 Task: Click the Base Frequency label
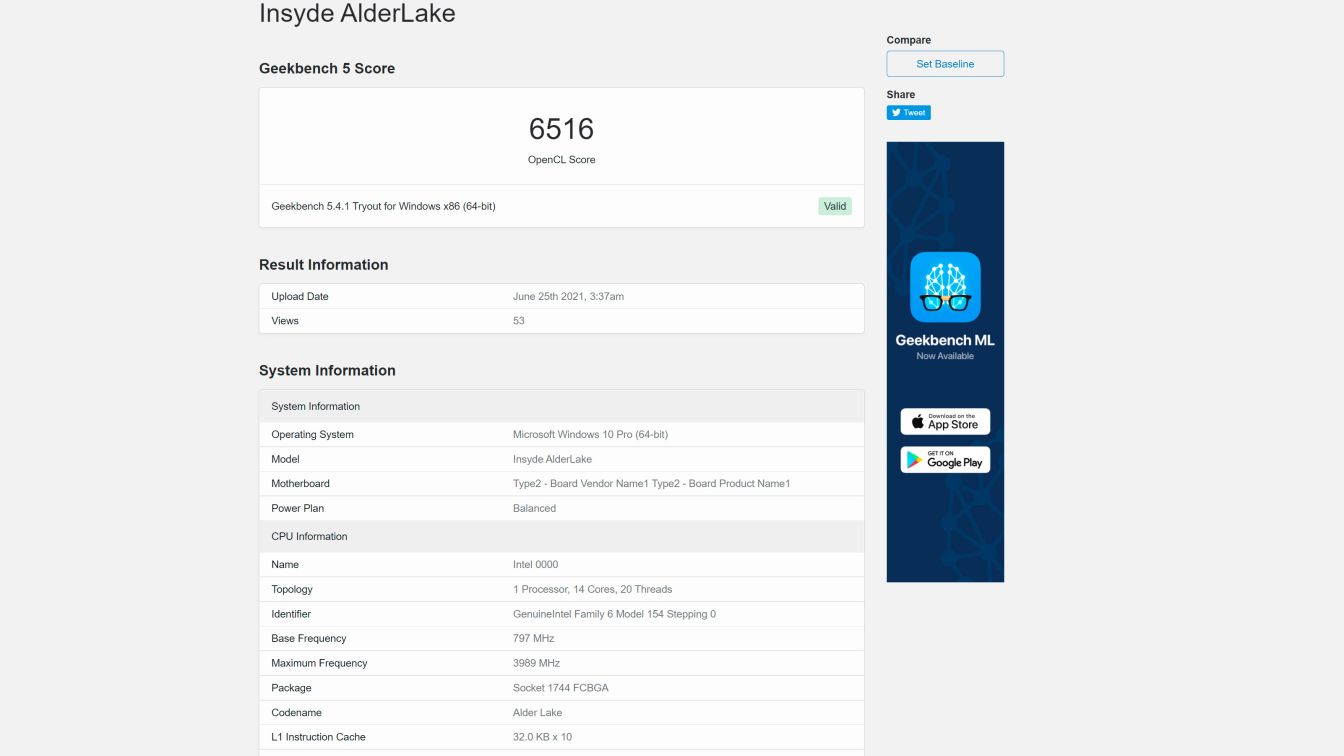(x=308, y=639)
